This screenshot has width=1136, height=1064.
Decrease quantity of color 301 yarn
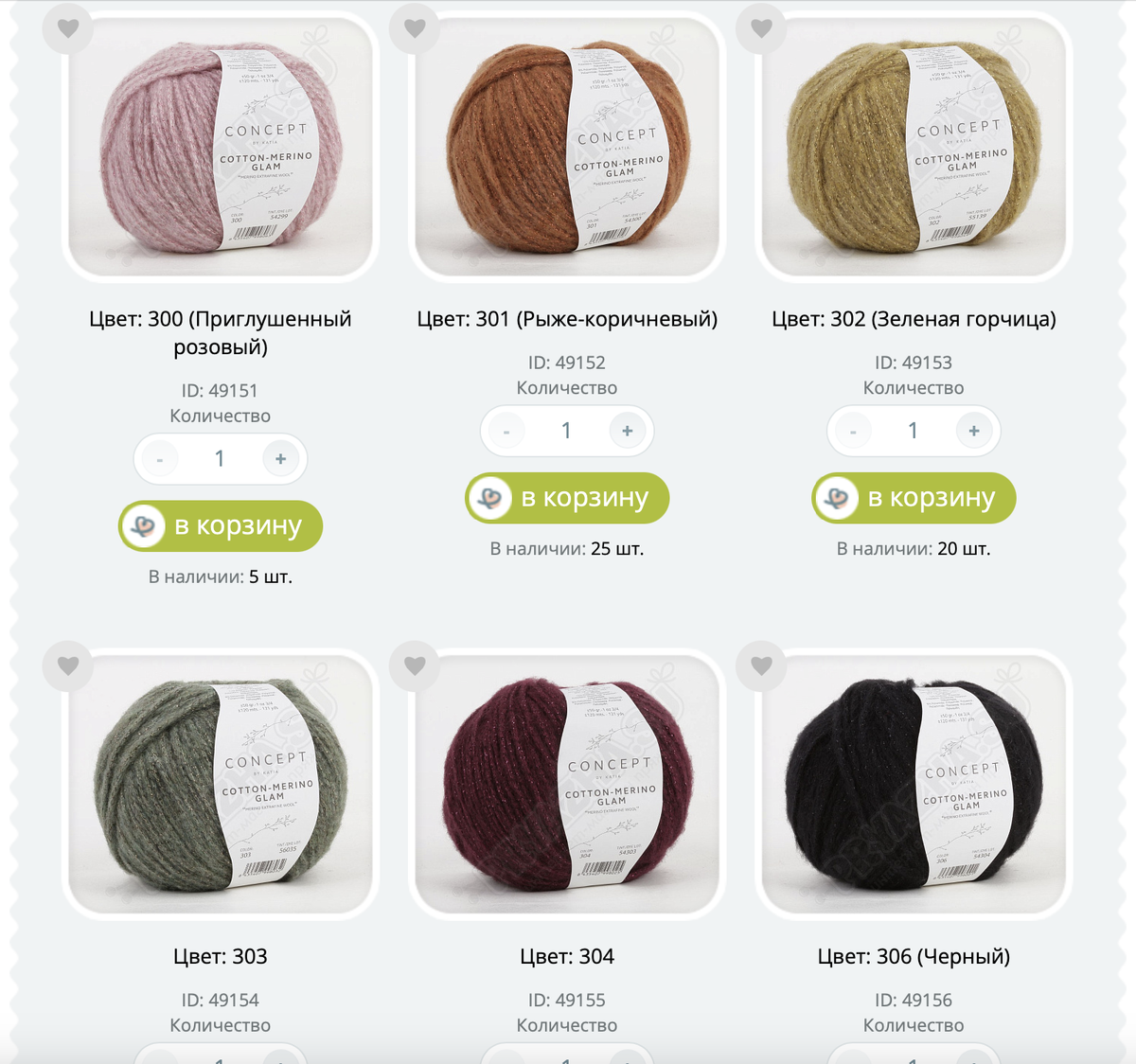pyautogui.click(x=506, y=431)
